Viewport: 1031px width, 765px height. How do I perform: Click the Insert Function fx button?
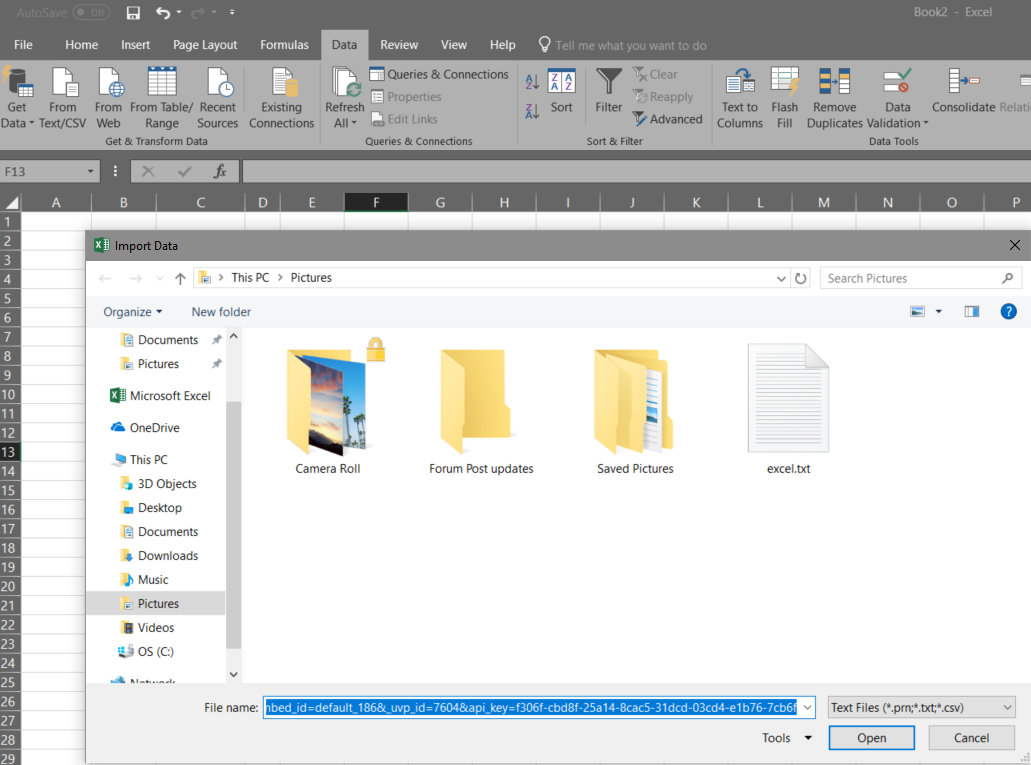point(220,172)
